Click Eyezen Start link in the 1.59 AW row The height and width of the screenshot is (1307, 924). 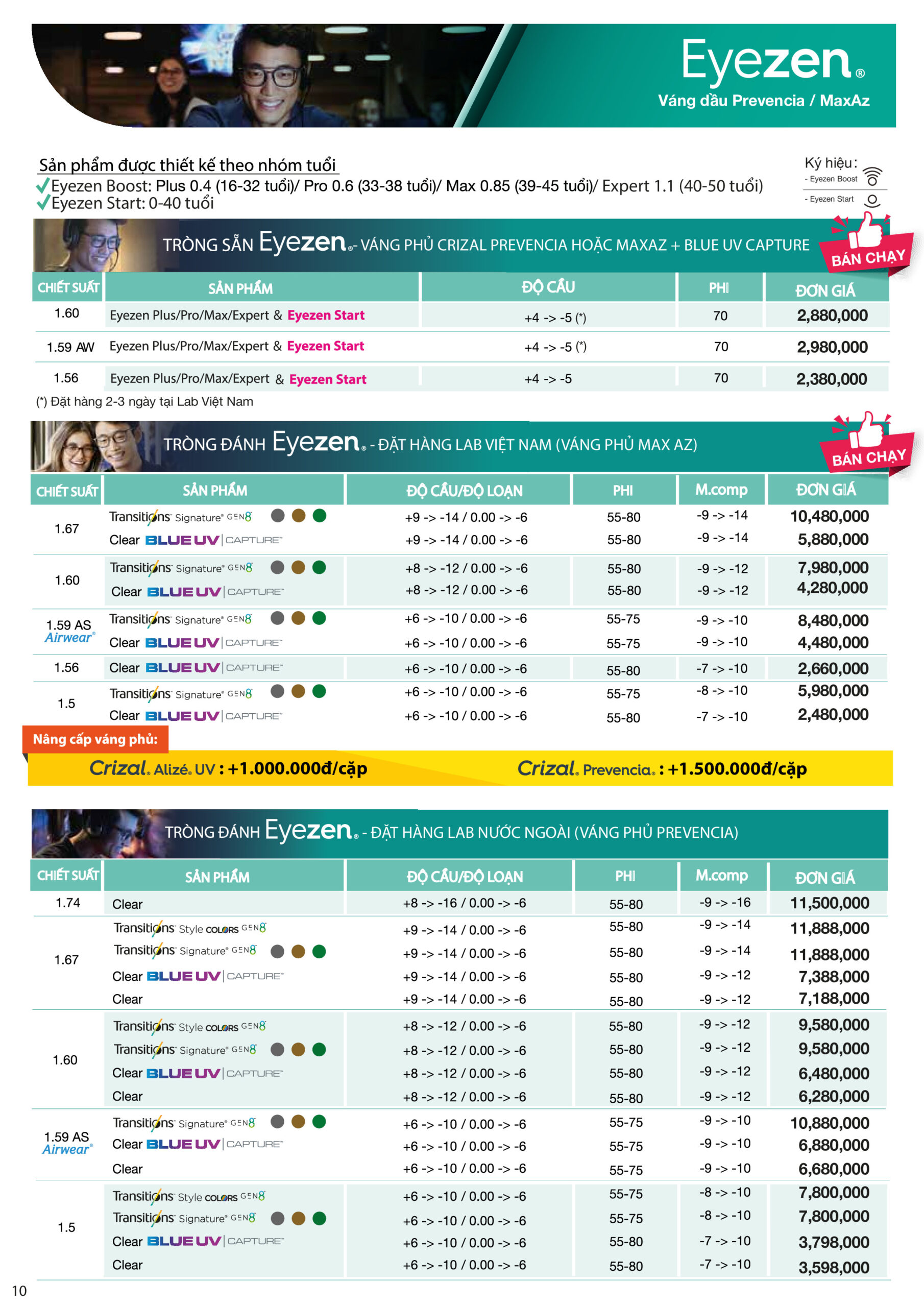pos(326,346)
